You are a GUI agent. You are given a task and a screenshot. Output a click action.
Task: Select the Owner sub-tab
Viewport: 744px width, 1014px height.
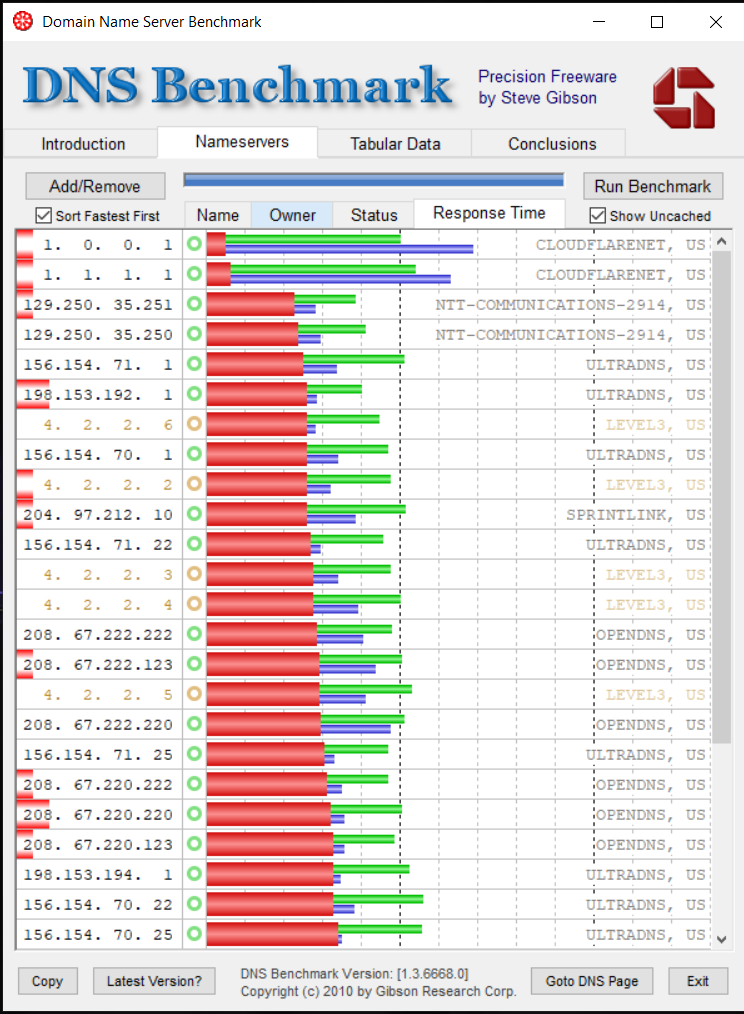[292, 215]
